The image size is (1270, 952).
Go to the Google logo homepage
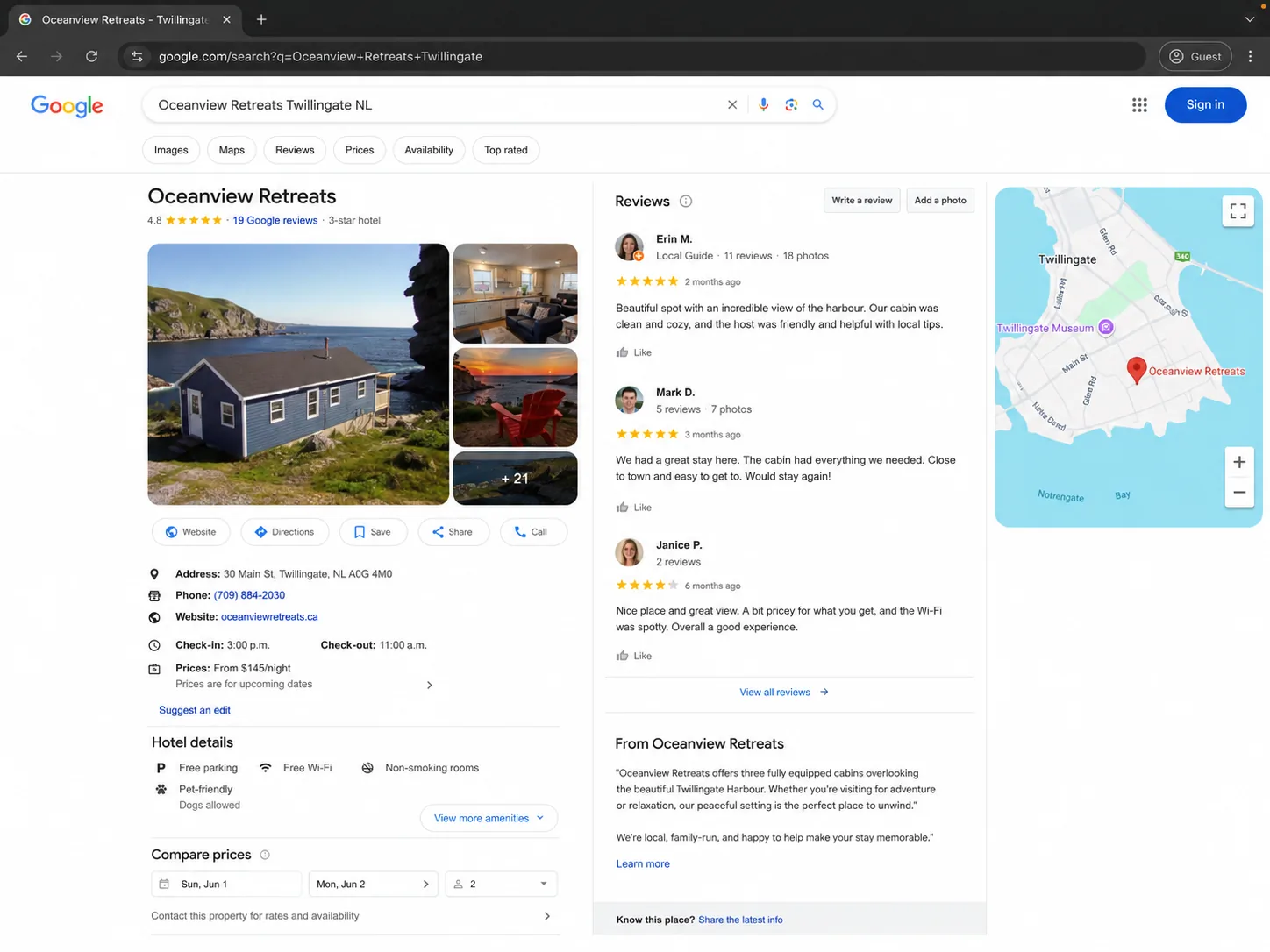pyautogui.click(x=67, y=106)
